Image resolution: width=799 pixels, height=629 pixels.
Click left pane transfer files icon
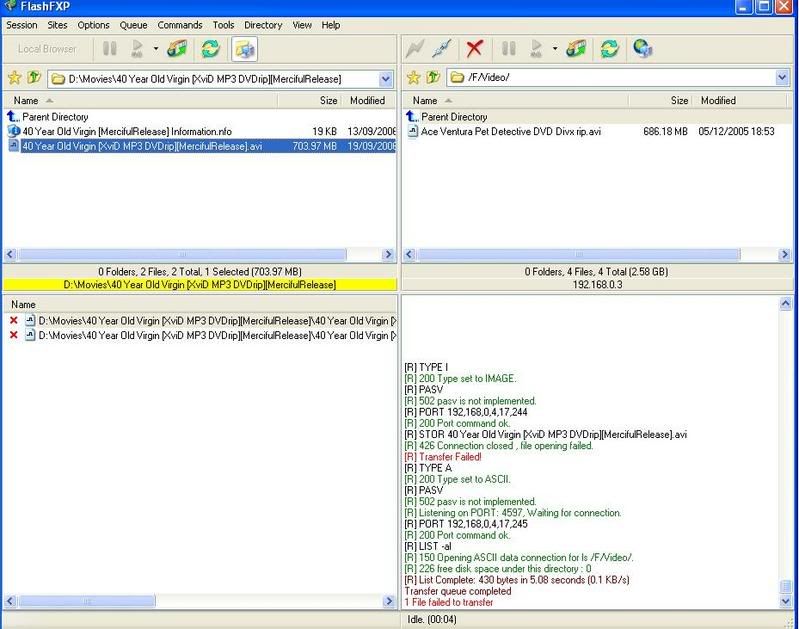pyautogui.click(x=177, y=49)
